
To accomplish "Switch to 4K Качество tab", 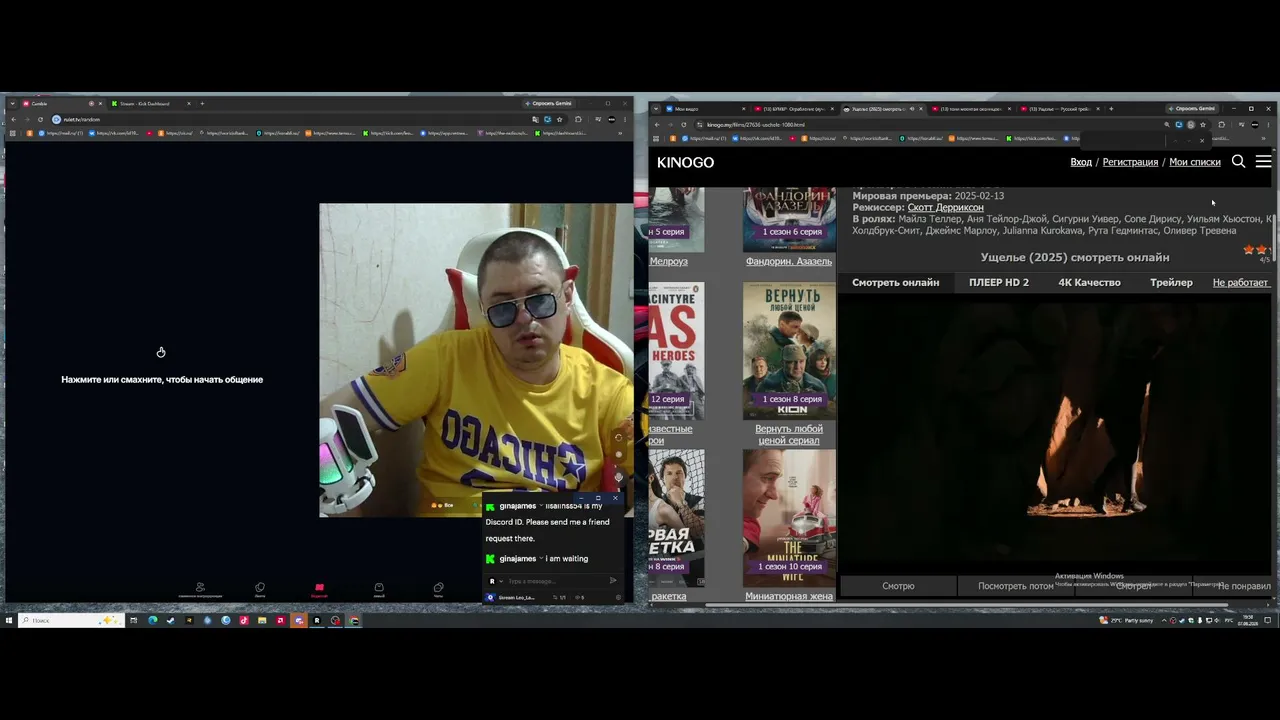I will (x=1089, y=283).
